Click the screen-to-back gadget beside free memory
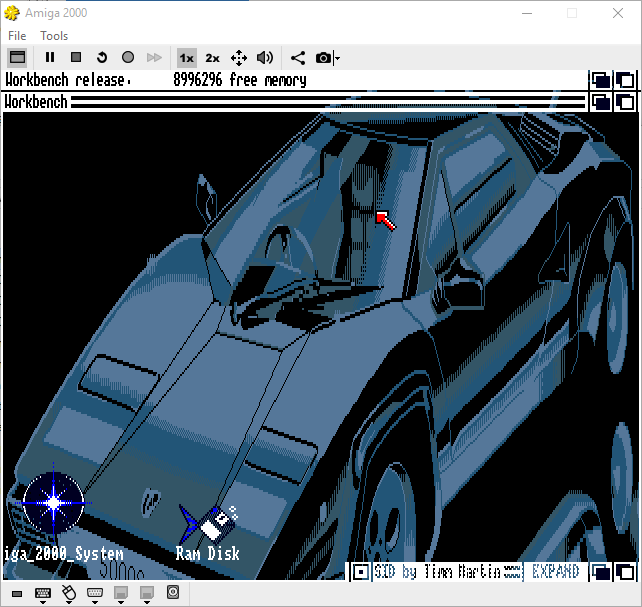 click(x=601, y=80)
